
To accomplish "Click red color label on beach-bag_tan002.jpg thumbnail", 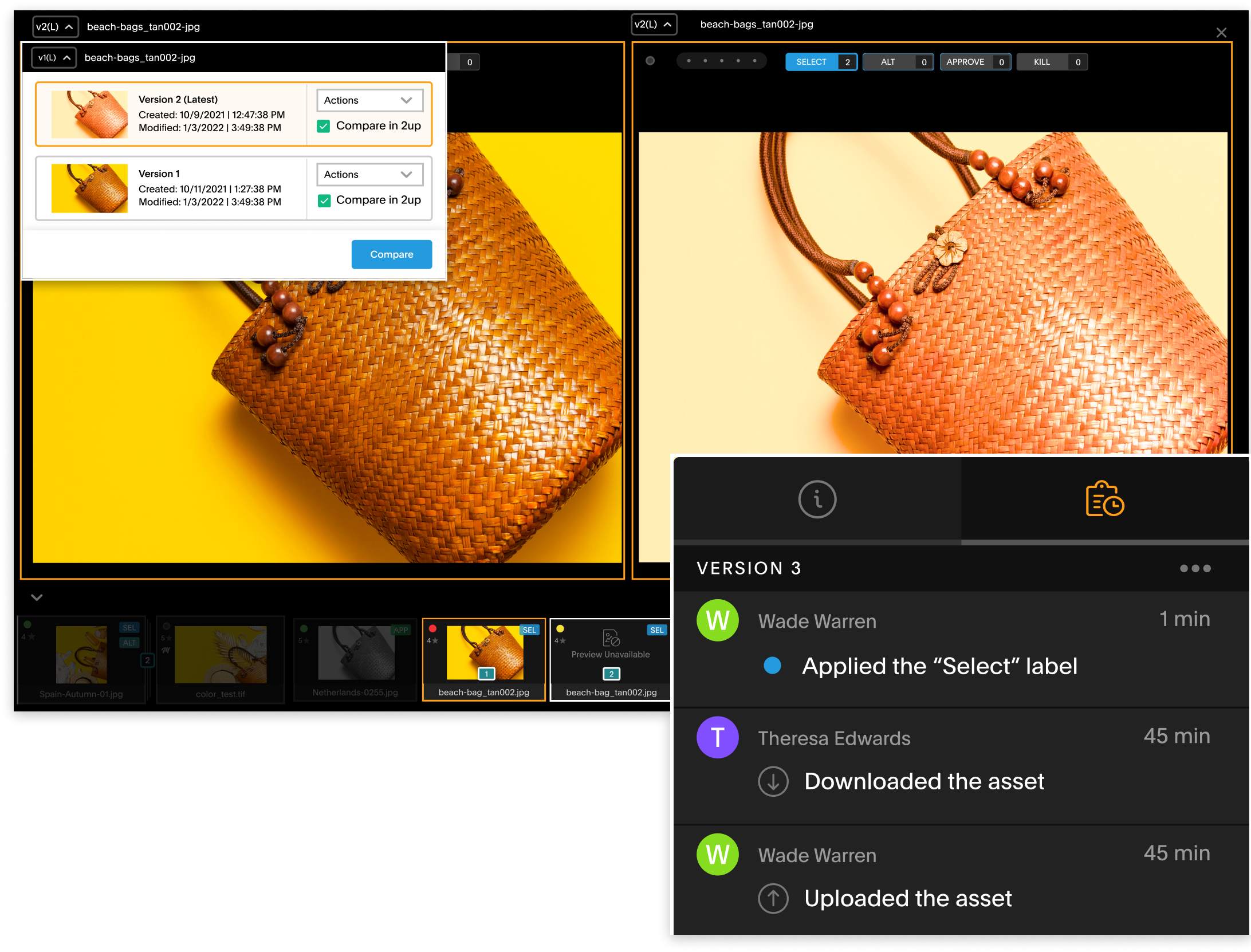I will 432,628.
